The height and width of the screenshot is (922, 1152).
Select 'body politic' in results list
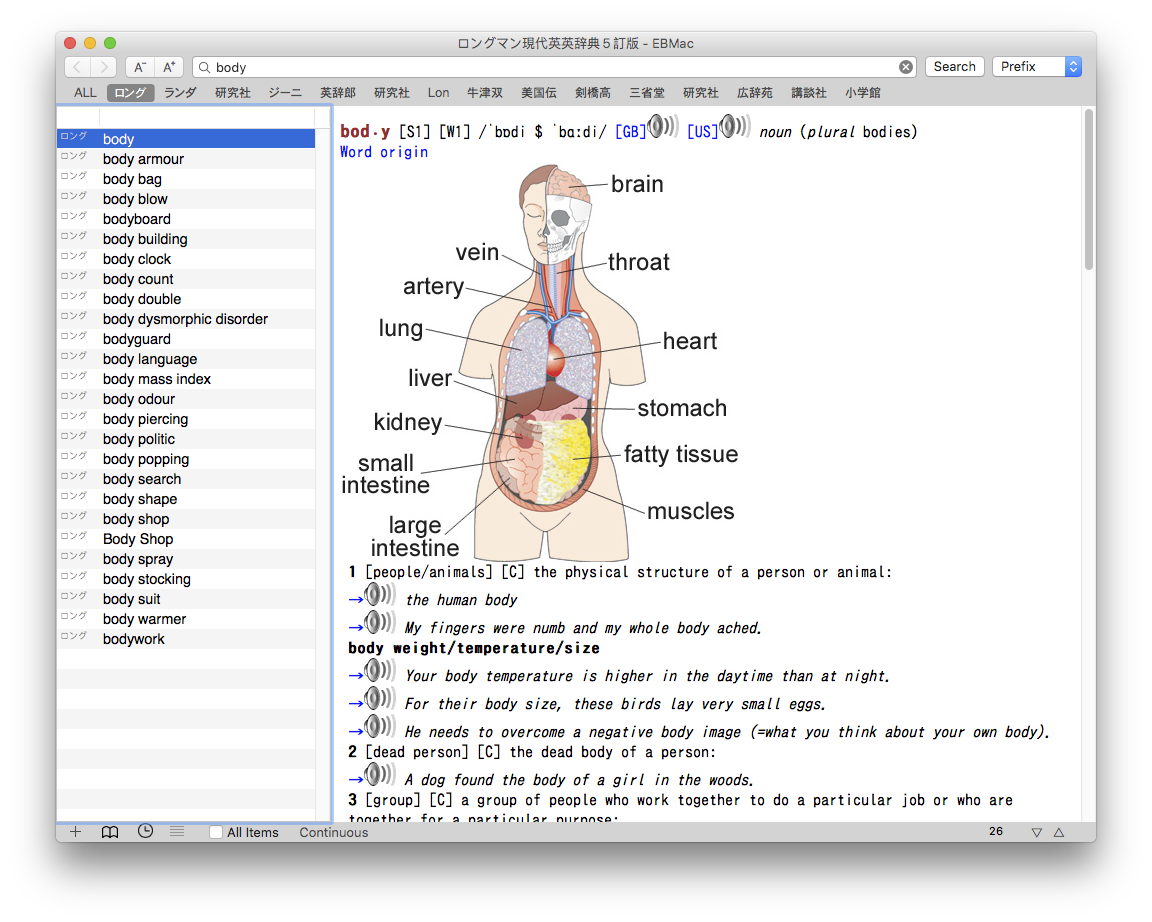(x=187, y=439)
